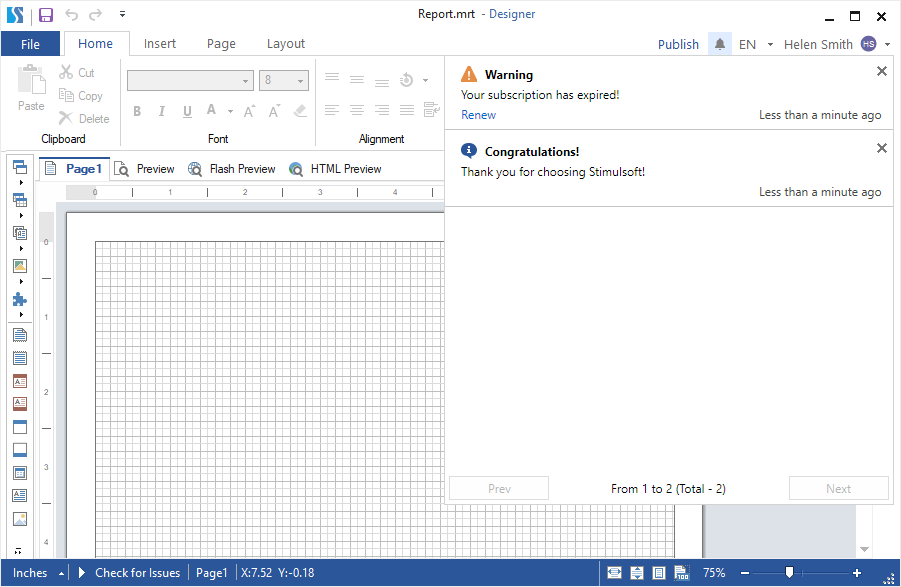The width and height of the screenshot is (901, 587).
Task: Switch to the Home ribbon tab
Action: (95, 44)
